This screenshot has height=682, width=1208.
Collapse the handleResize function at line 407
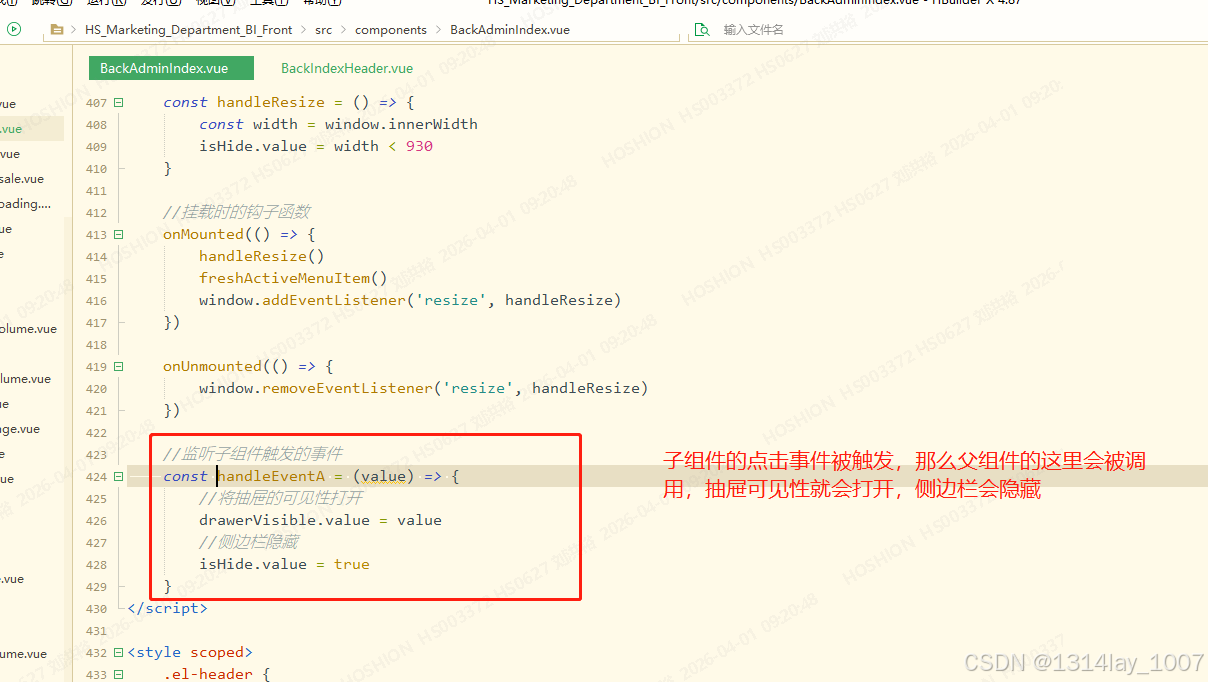(x=119, y=102)
